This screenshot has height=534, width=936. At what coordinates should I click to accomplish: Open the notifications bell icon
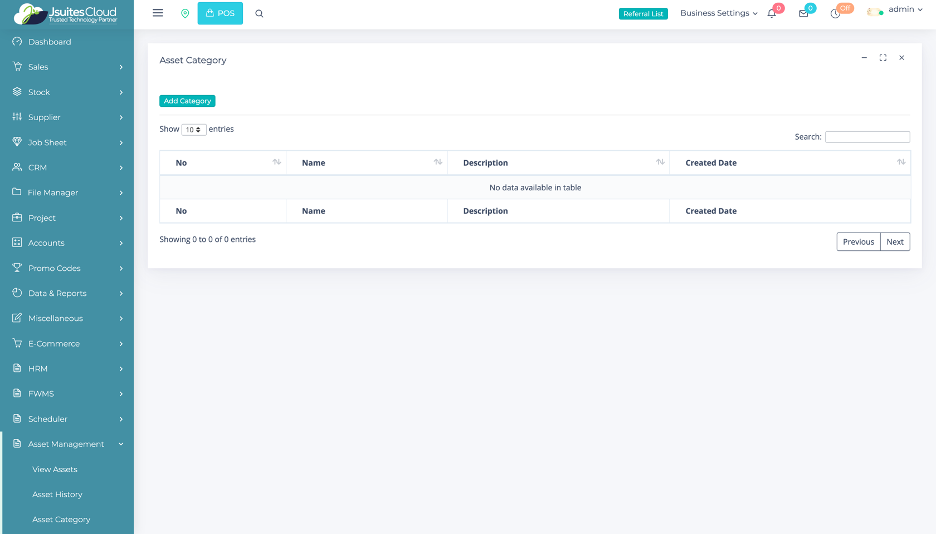pos(772,13)
